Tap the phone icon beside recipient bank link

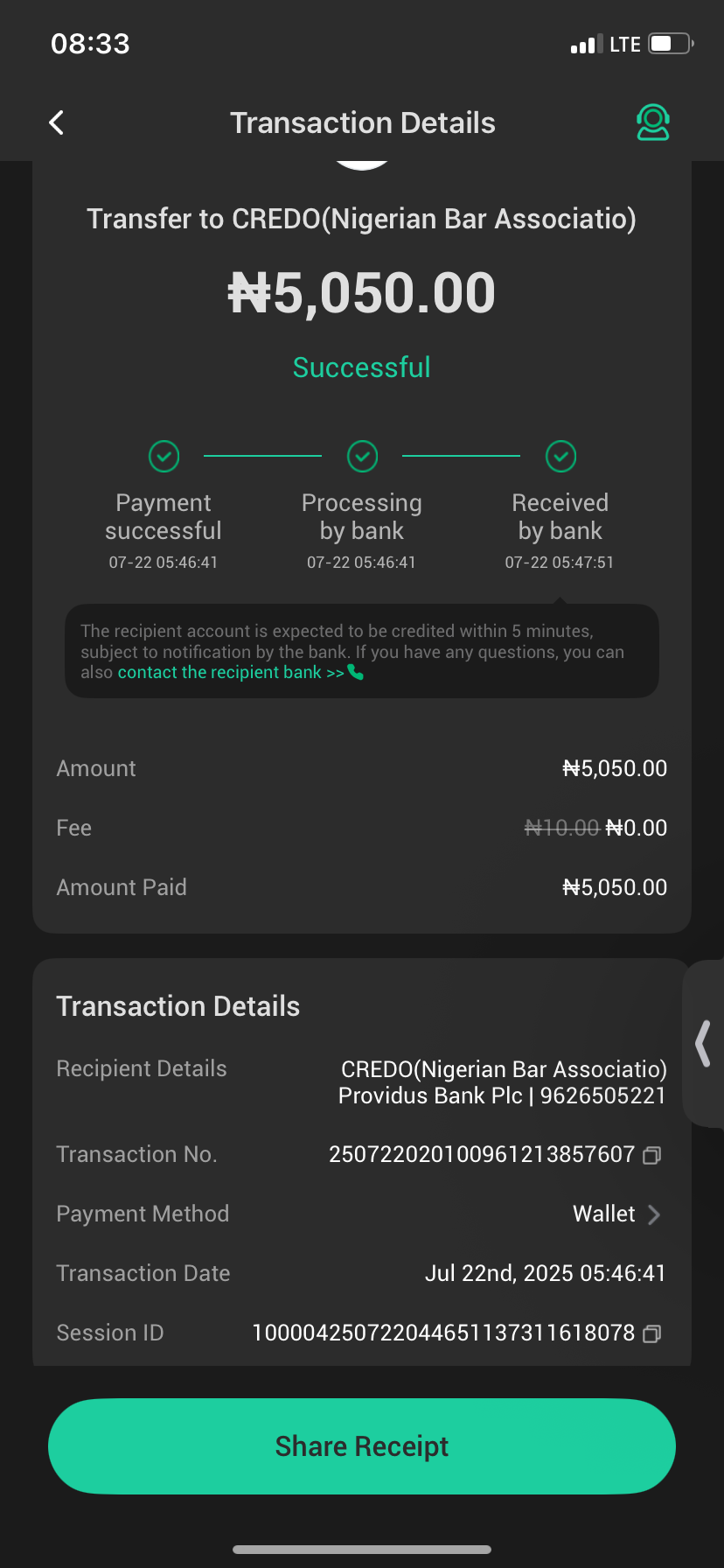(355, 672)
